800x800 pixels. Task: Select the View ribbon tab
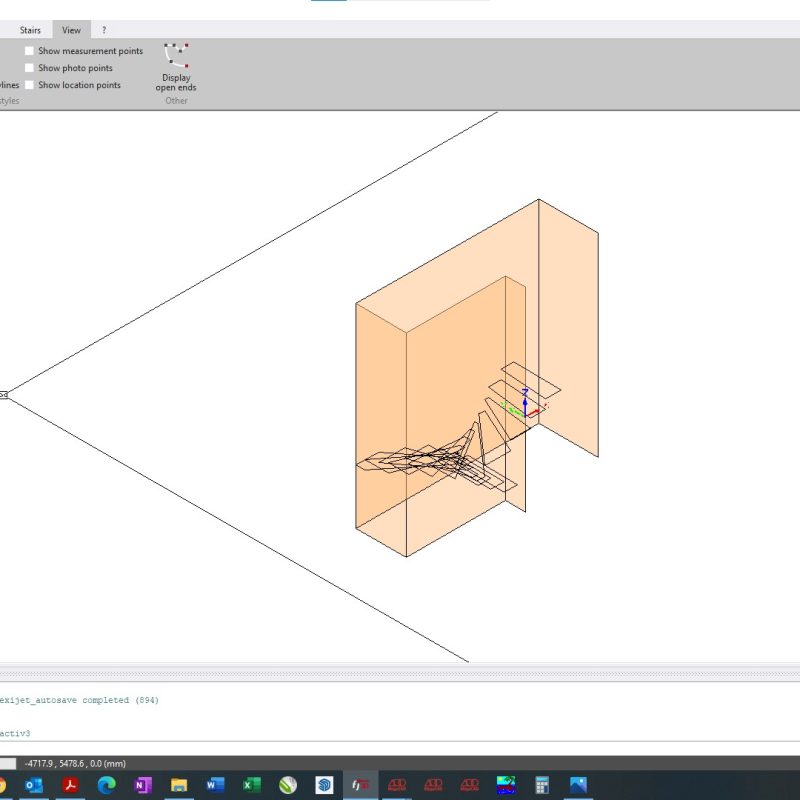(71, 30)
